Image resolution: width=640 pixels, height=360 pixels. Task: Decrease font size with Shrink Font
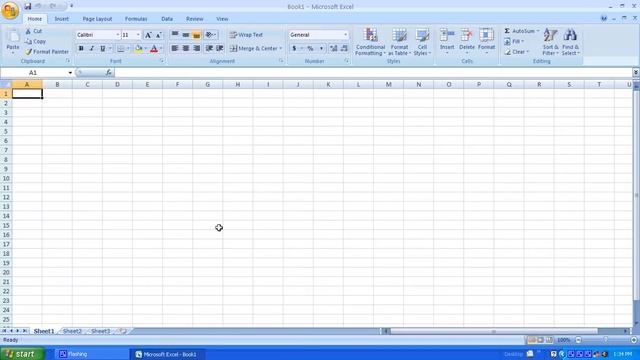pyautogui.click(x=159, y=35)
